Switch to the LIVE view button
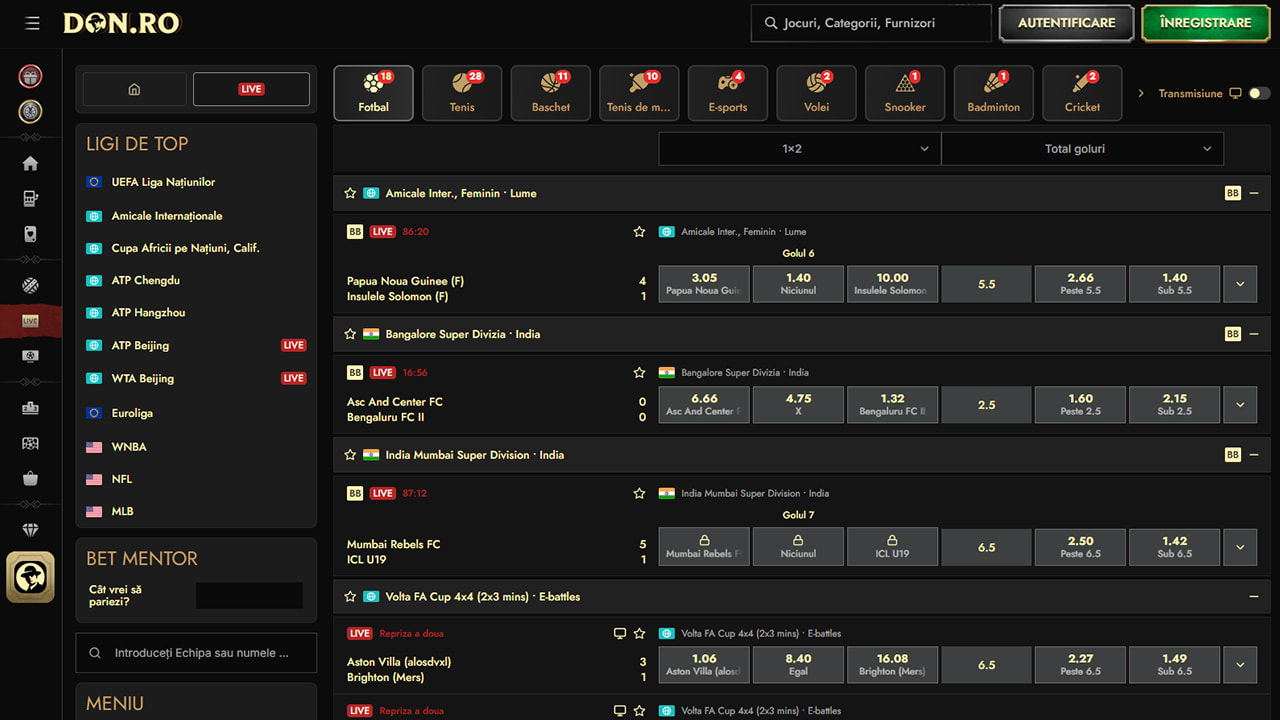 (x=251, y=89)
